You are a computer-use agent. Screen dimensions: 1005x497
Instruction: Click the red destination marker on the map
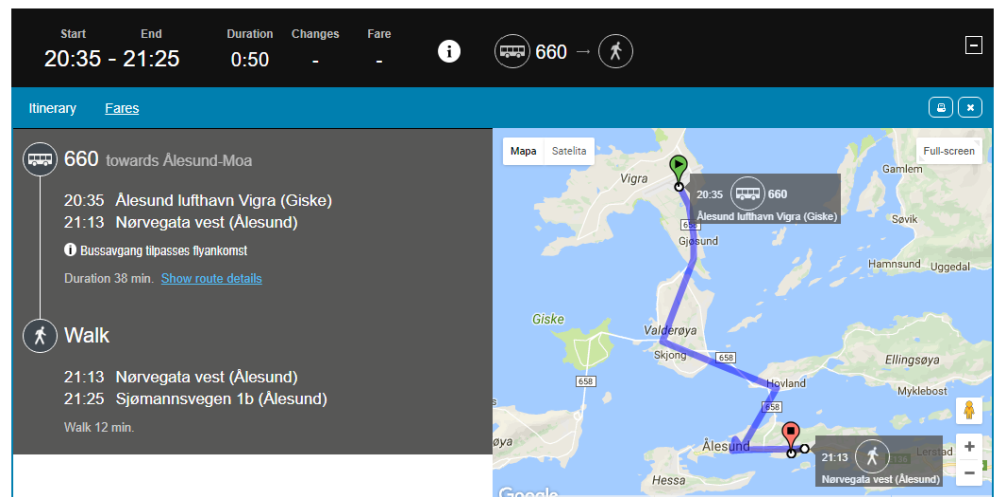click(791, 435)
